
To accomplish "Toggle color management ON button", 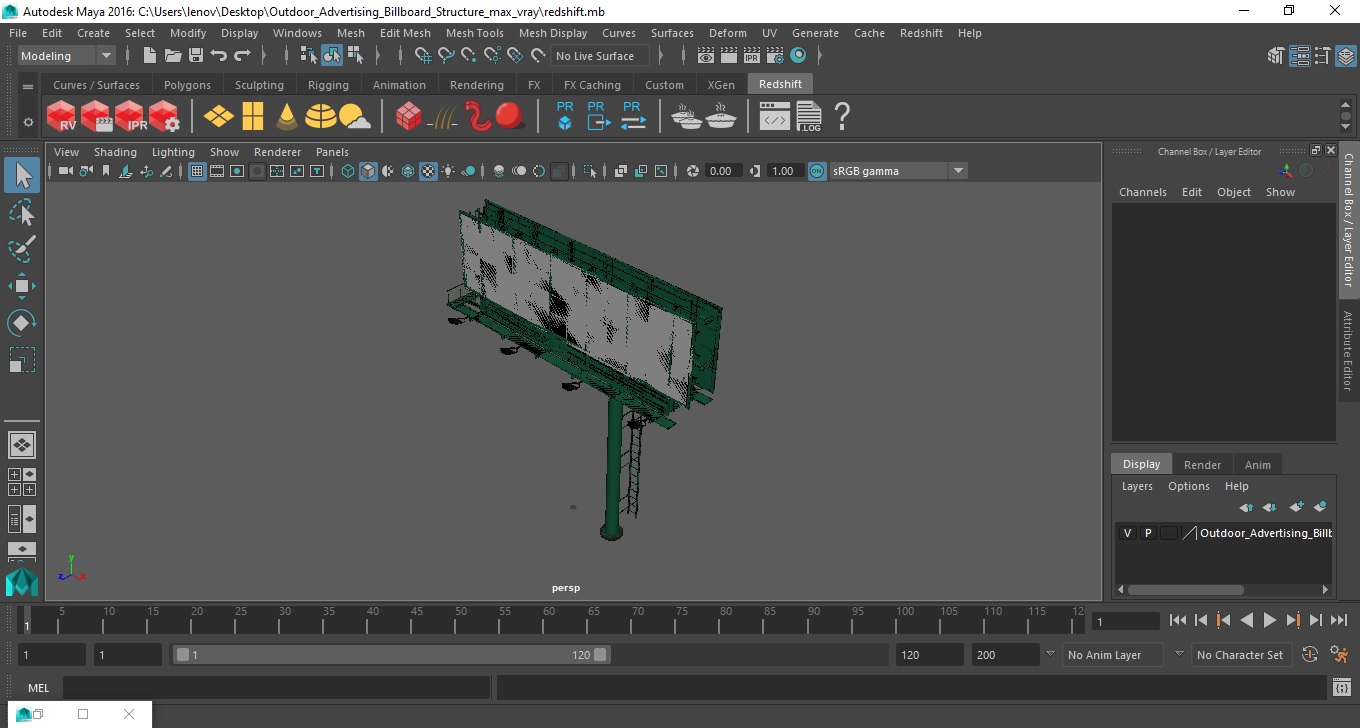I will [x=817, y=171].
